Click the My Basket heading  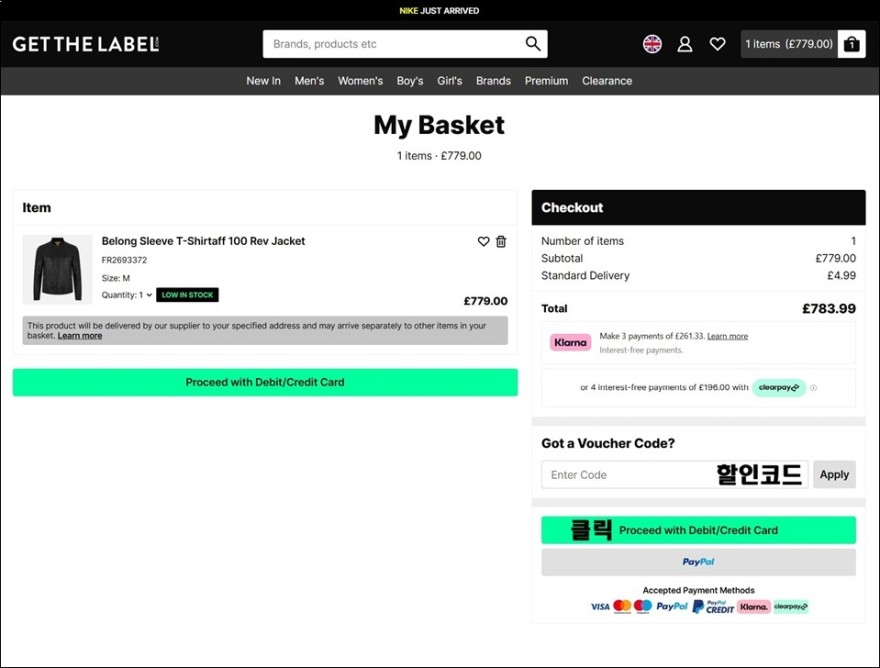tap(439, 125)
